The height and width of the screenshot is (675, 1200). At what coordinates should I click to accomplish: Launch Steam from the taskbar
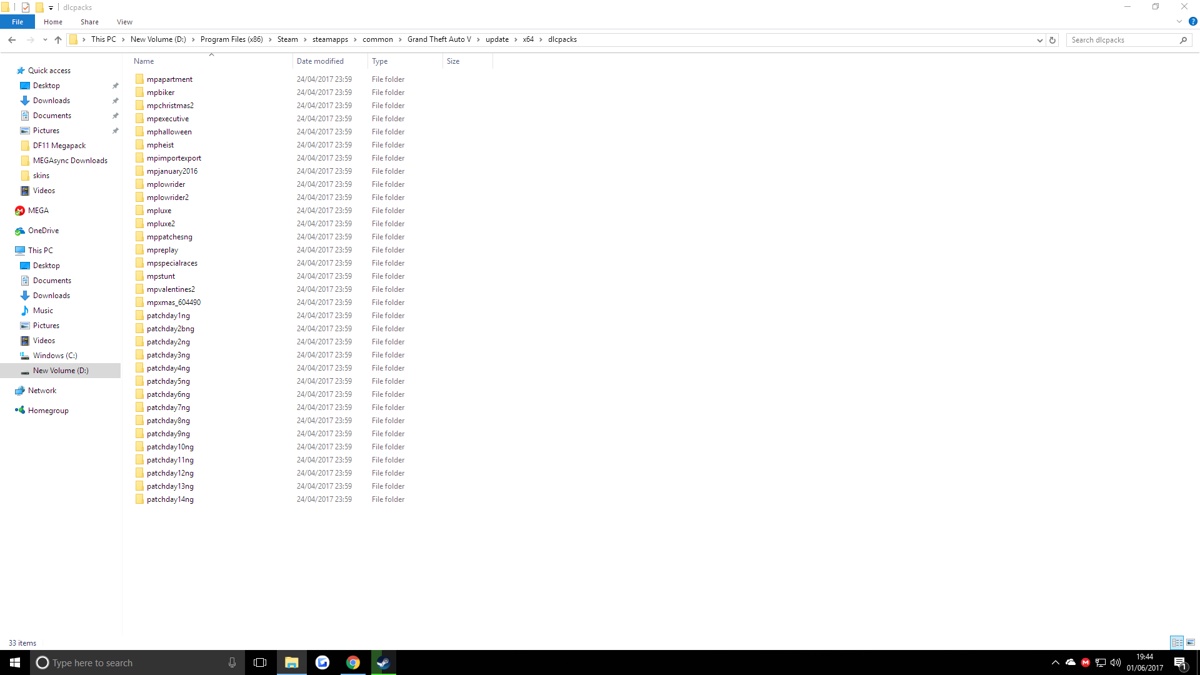click(383, 662)
